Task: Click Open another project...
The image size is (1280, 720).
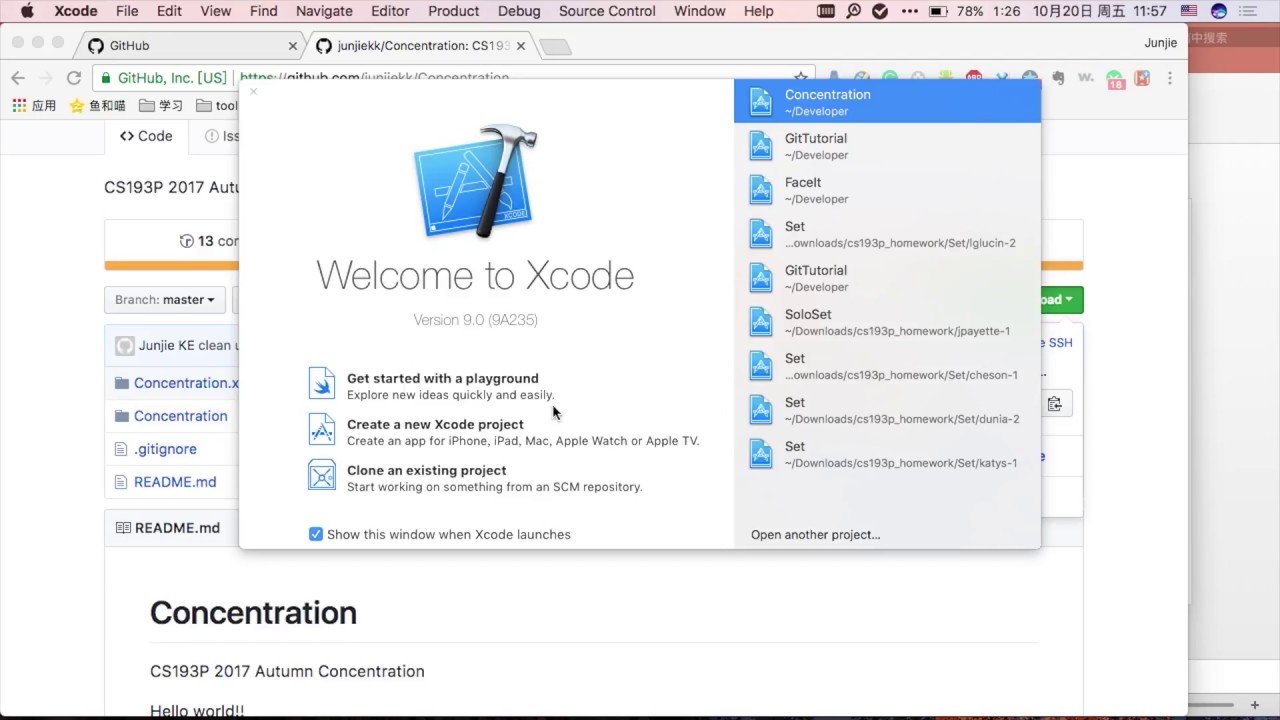Action: point(815,534)
